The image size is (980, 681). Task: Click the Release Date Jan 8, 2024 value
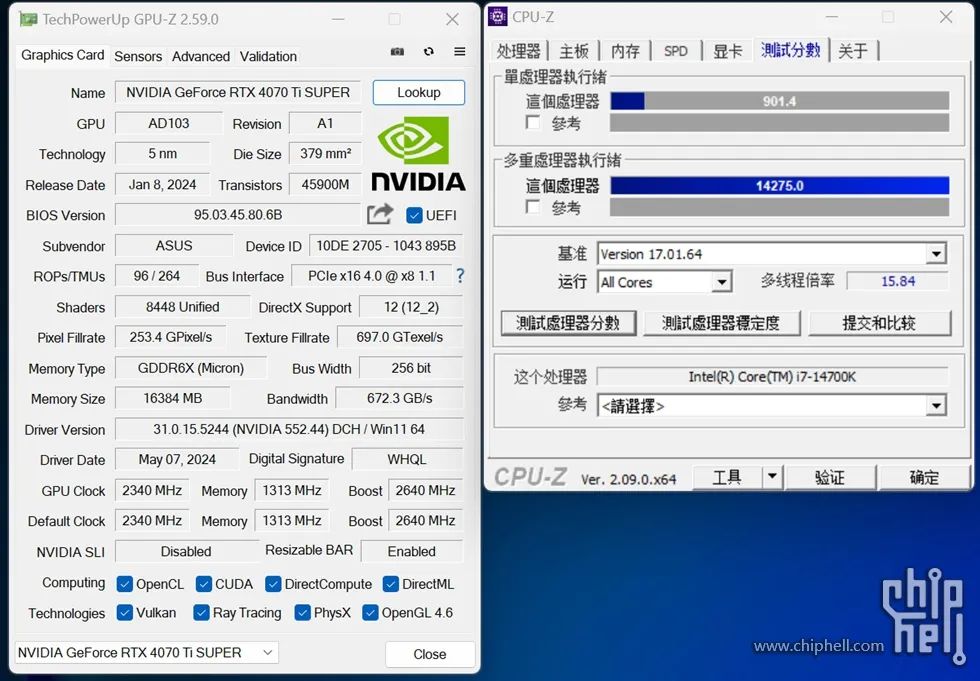(x=162, y=184)
